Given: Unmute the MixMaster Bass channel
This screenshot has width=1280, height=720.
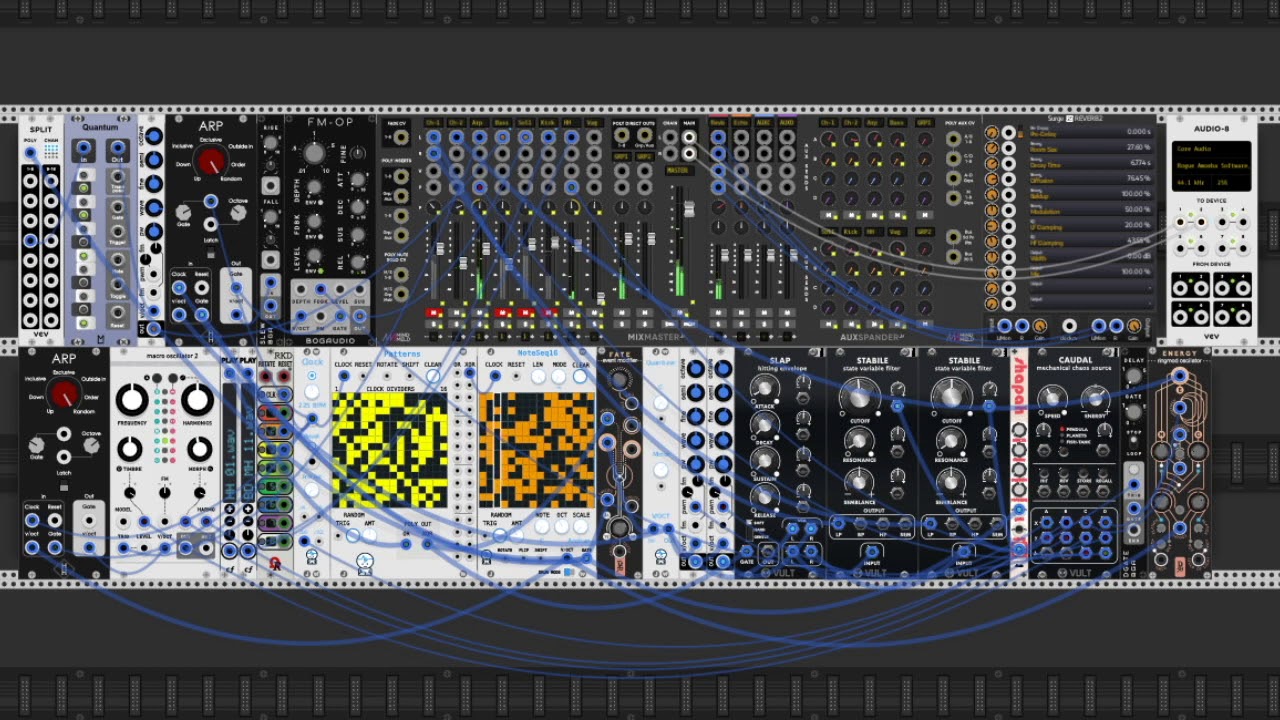Looking at the screenshot, I should [503, 313].
